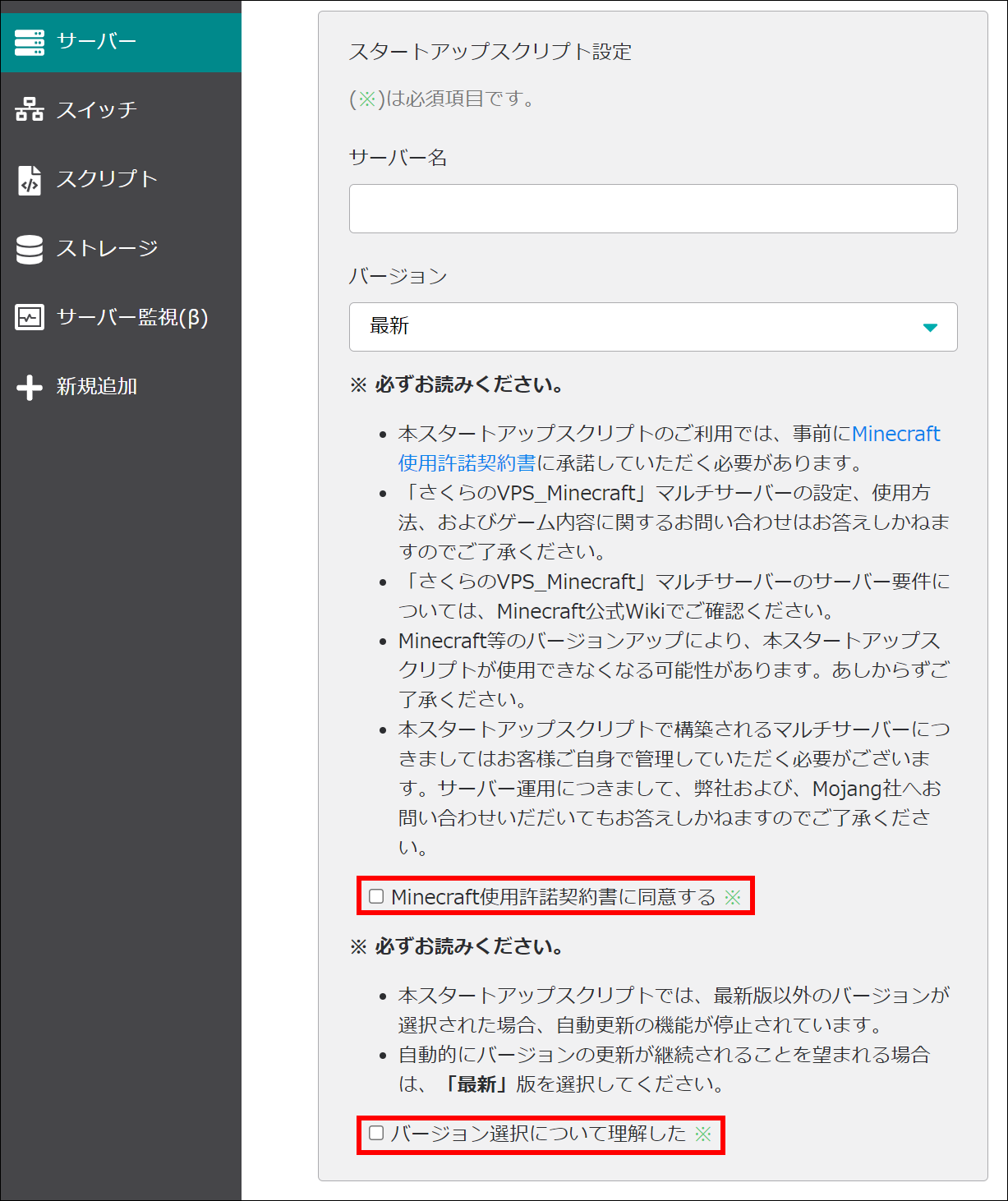
Task: Click the plus icon for 新規追加
Action: click(30, 387)
